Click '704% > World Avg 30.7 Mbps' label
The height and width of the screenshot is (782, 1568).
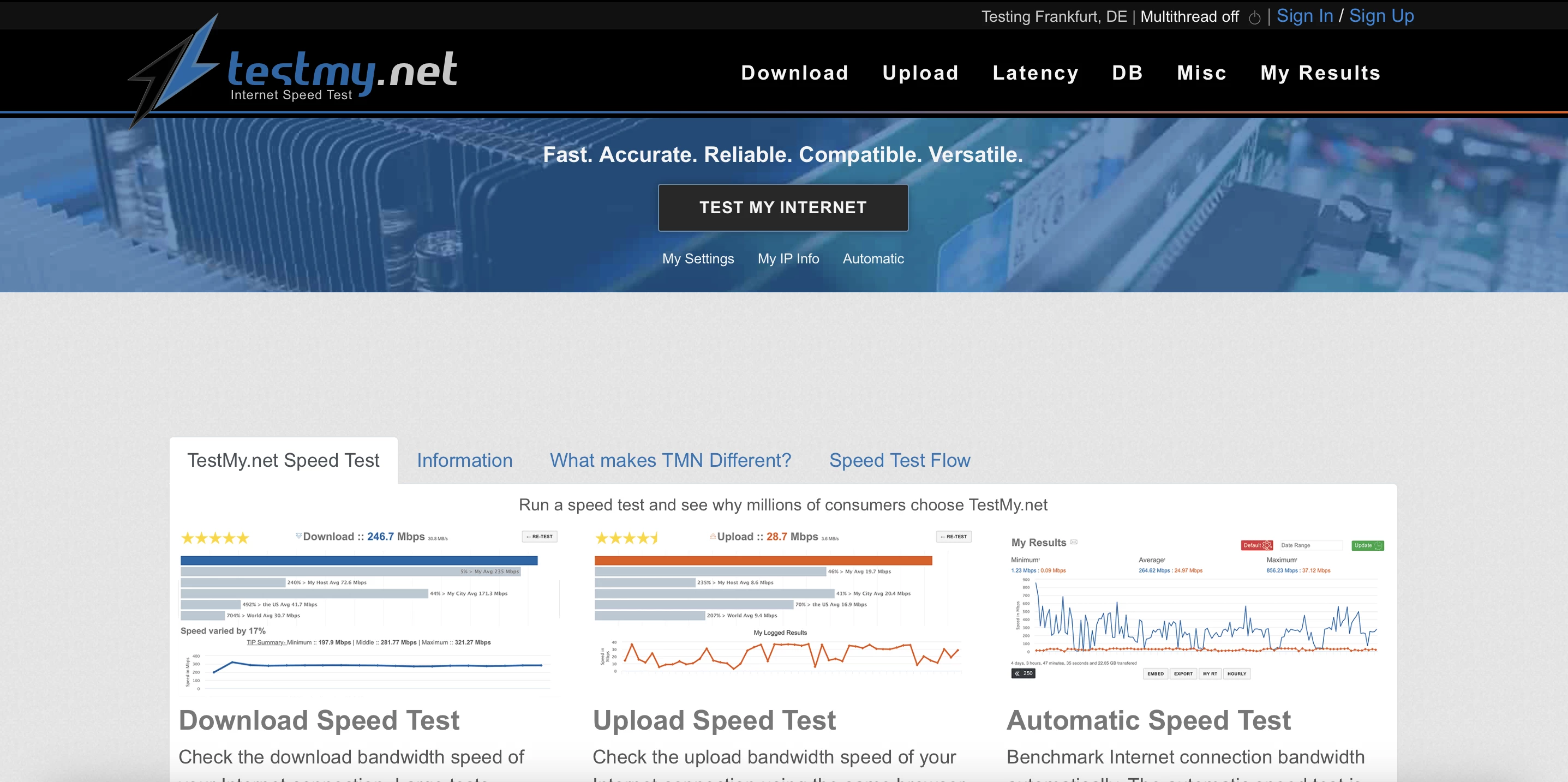263,615
